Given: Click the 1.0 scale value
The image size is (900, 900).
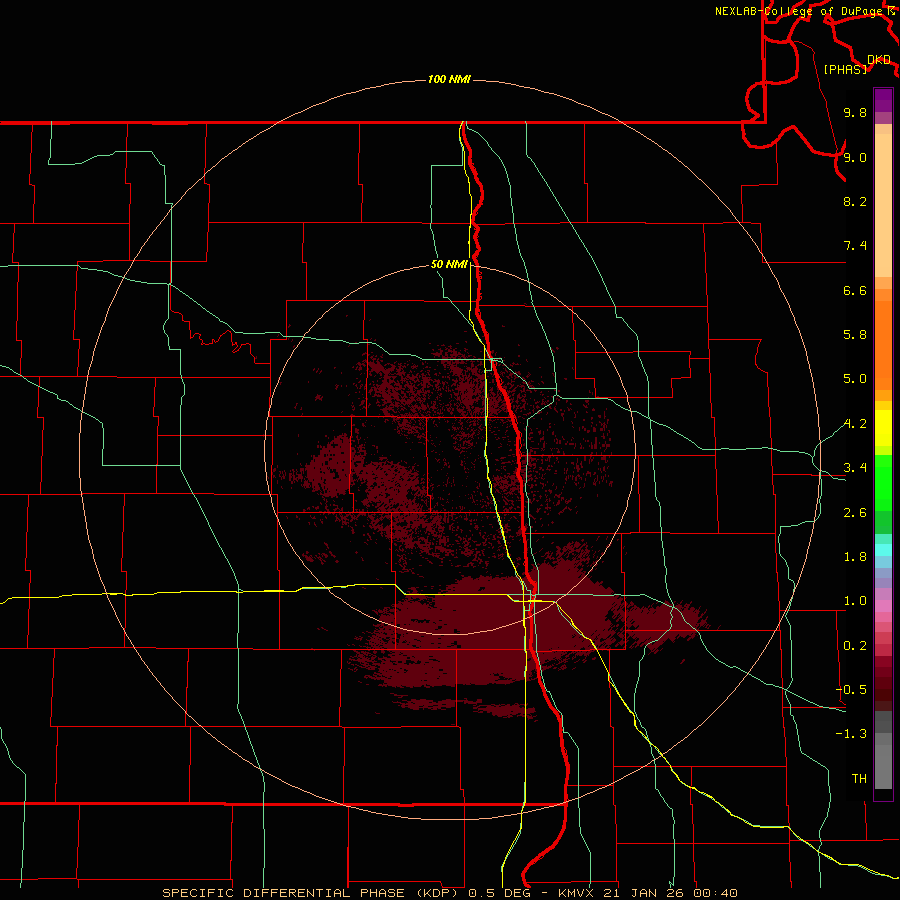Looking at the screenshot, I should (855, 601).
